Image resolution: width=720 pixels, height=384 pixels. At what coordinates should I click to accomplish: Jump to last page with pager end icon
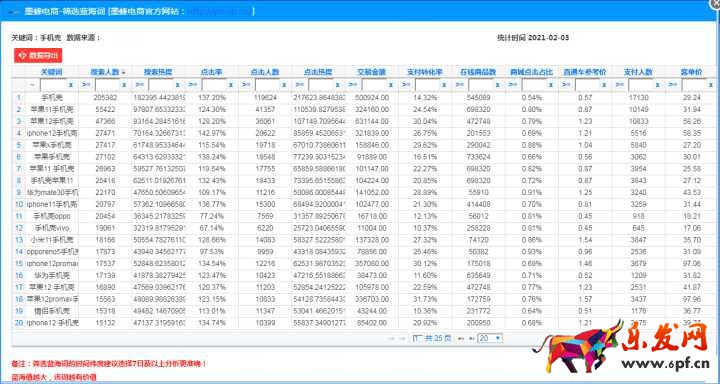(x=471, y=339)
